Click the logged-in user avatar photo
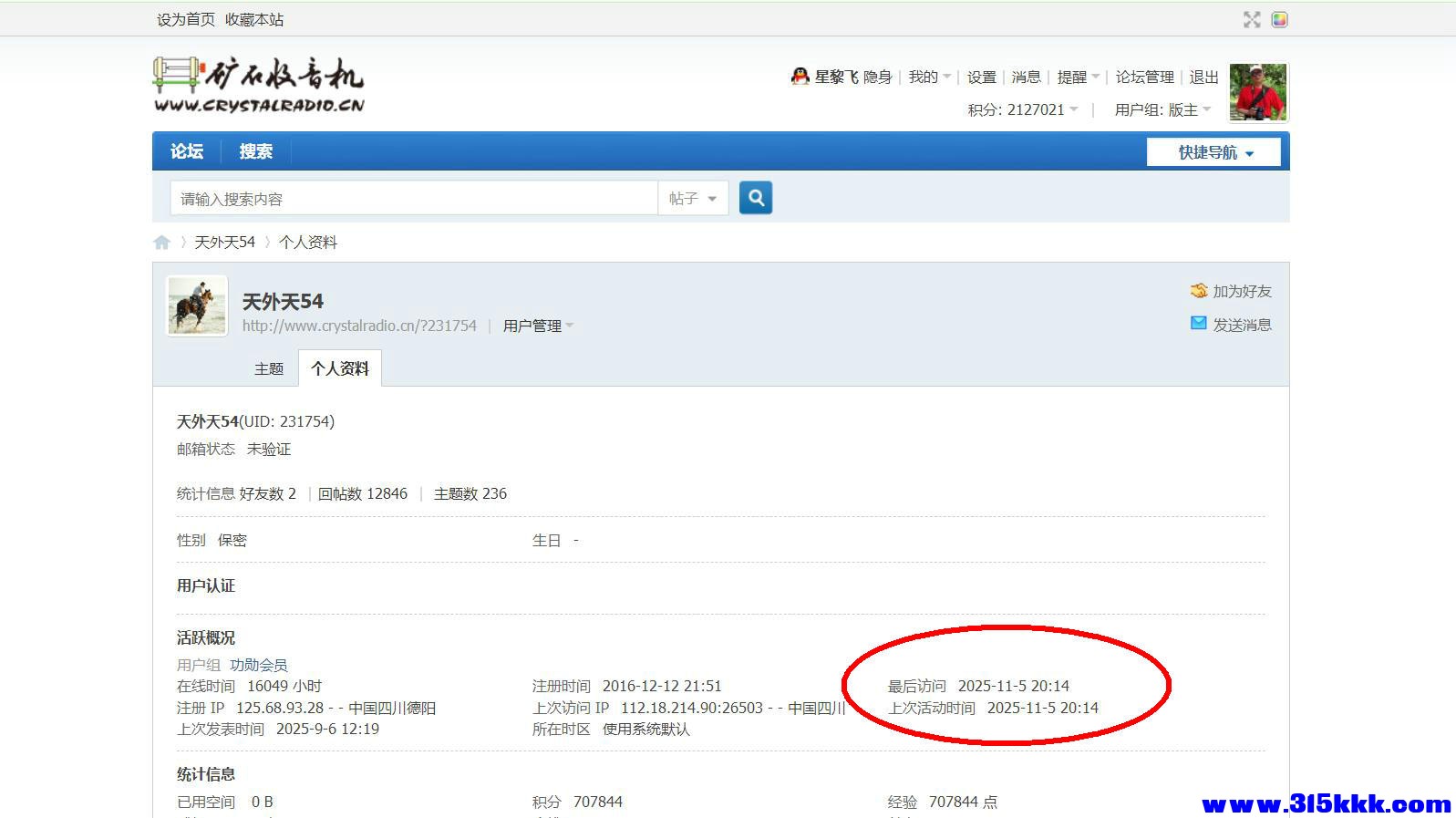Viewport: 1456px width, 818px height. (x=1258, y=92)
